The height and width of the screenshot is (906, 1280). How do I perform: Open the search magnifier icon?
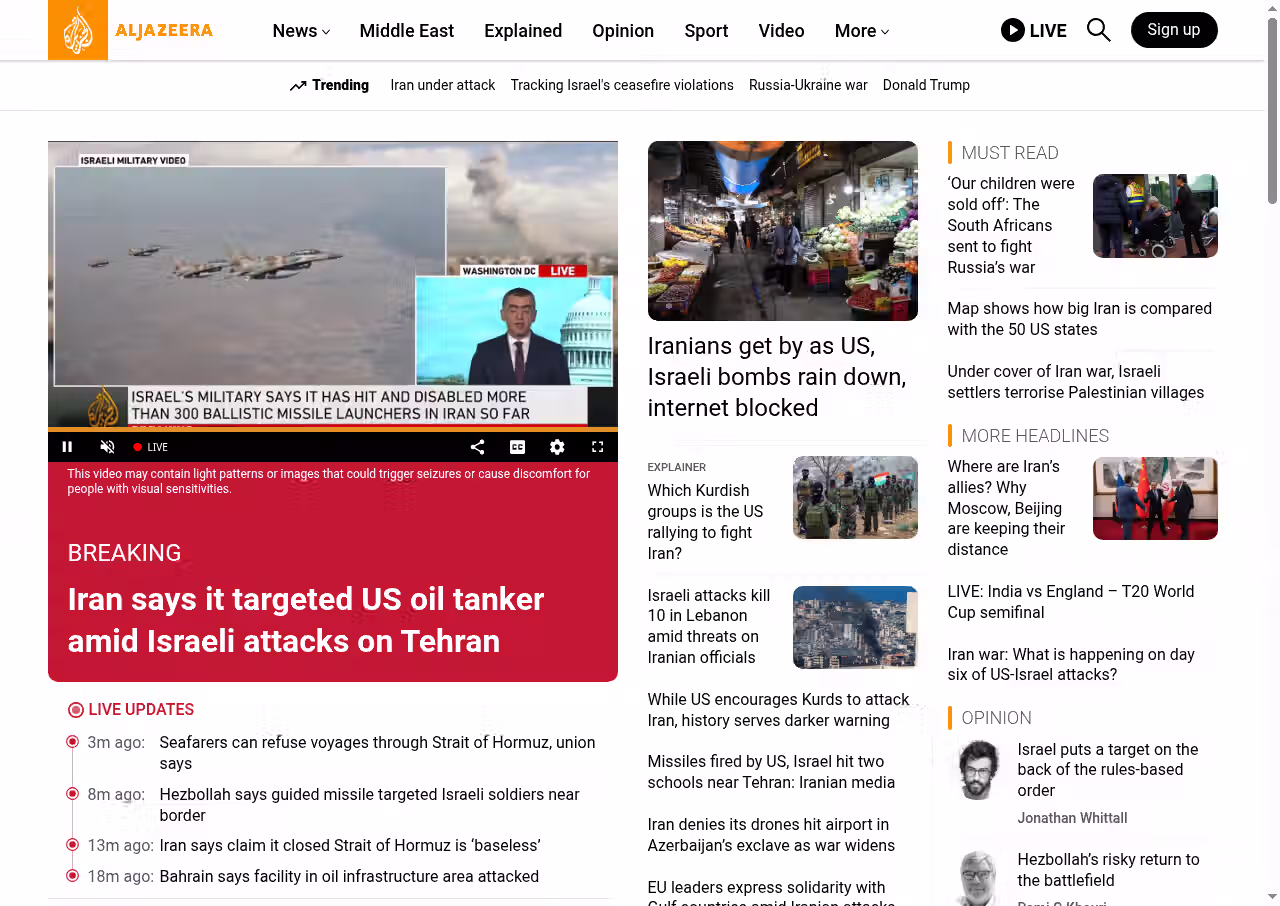tap(1098, 30)
